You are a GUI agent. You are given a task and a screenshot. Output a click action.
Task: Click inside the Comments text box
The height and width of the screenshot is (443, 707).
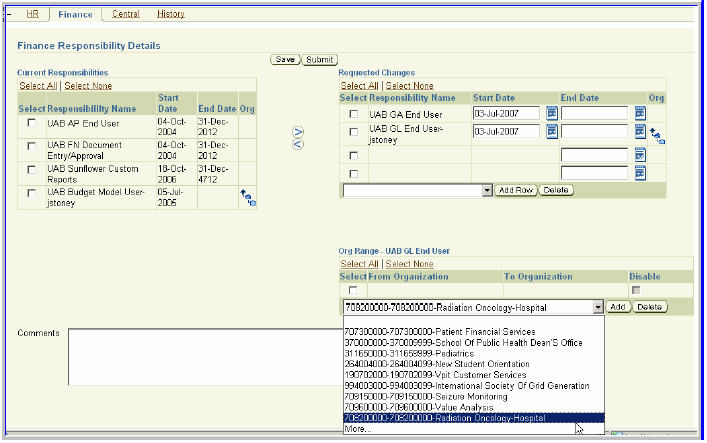click(x=200, y=355)
